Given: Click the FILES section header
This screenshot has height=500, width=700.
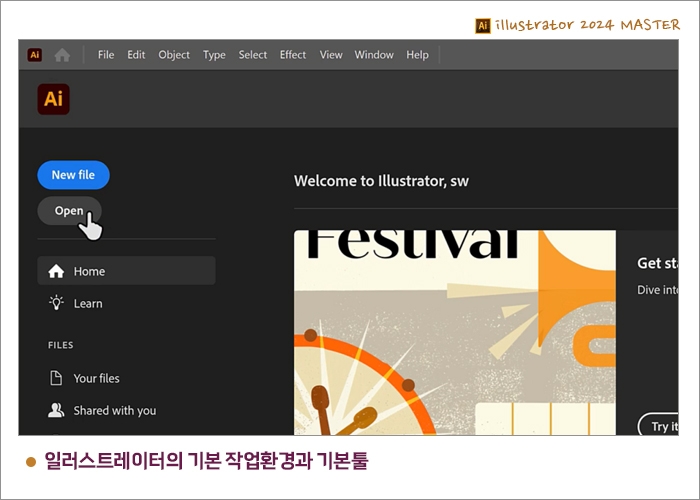Looking at the screenshot, I should (61, 345).
